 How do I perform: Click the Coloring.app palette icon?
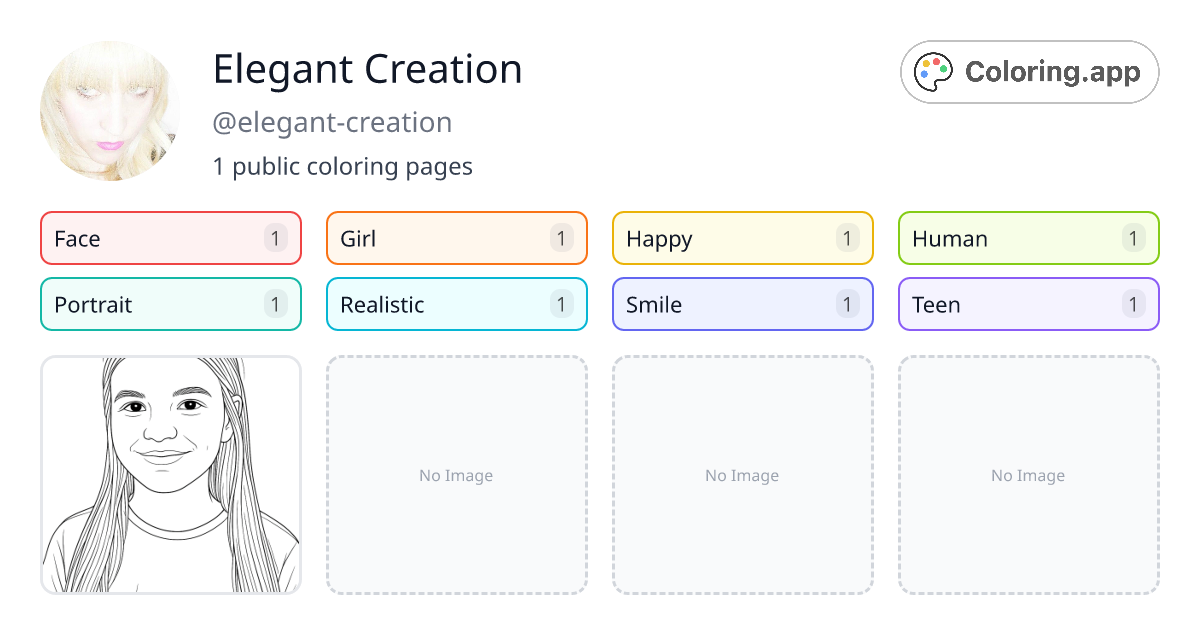click(x=935, y=72)
